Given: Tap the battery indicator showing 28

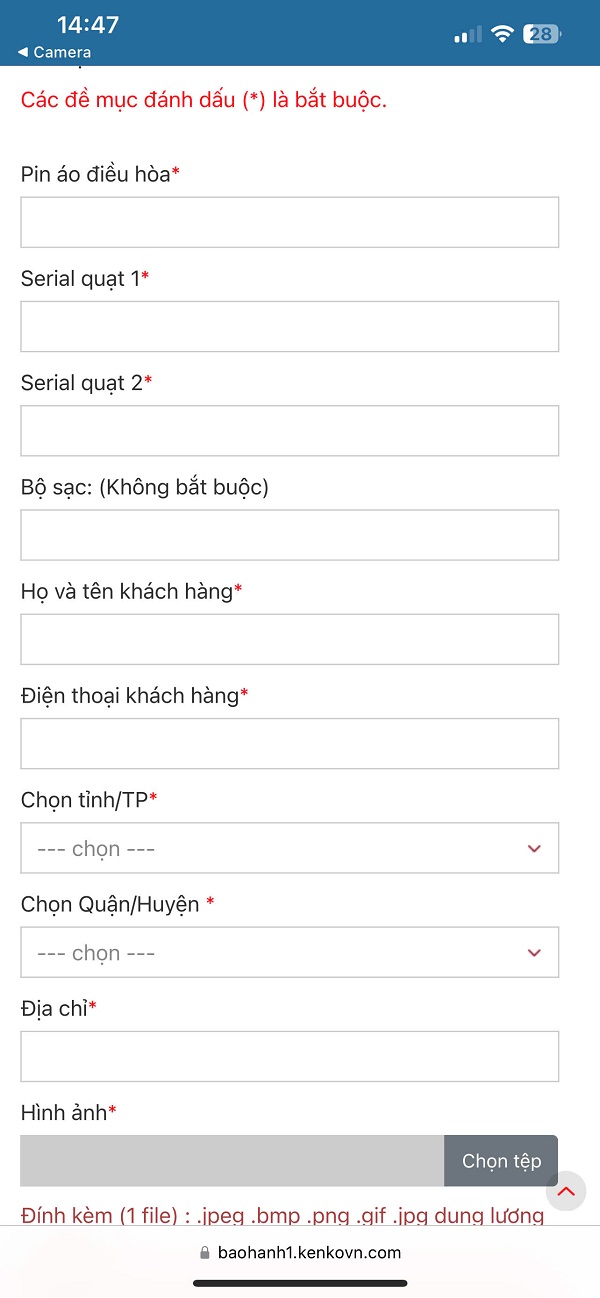Looking at the screenshot, I should click(538, 33).
